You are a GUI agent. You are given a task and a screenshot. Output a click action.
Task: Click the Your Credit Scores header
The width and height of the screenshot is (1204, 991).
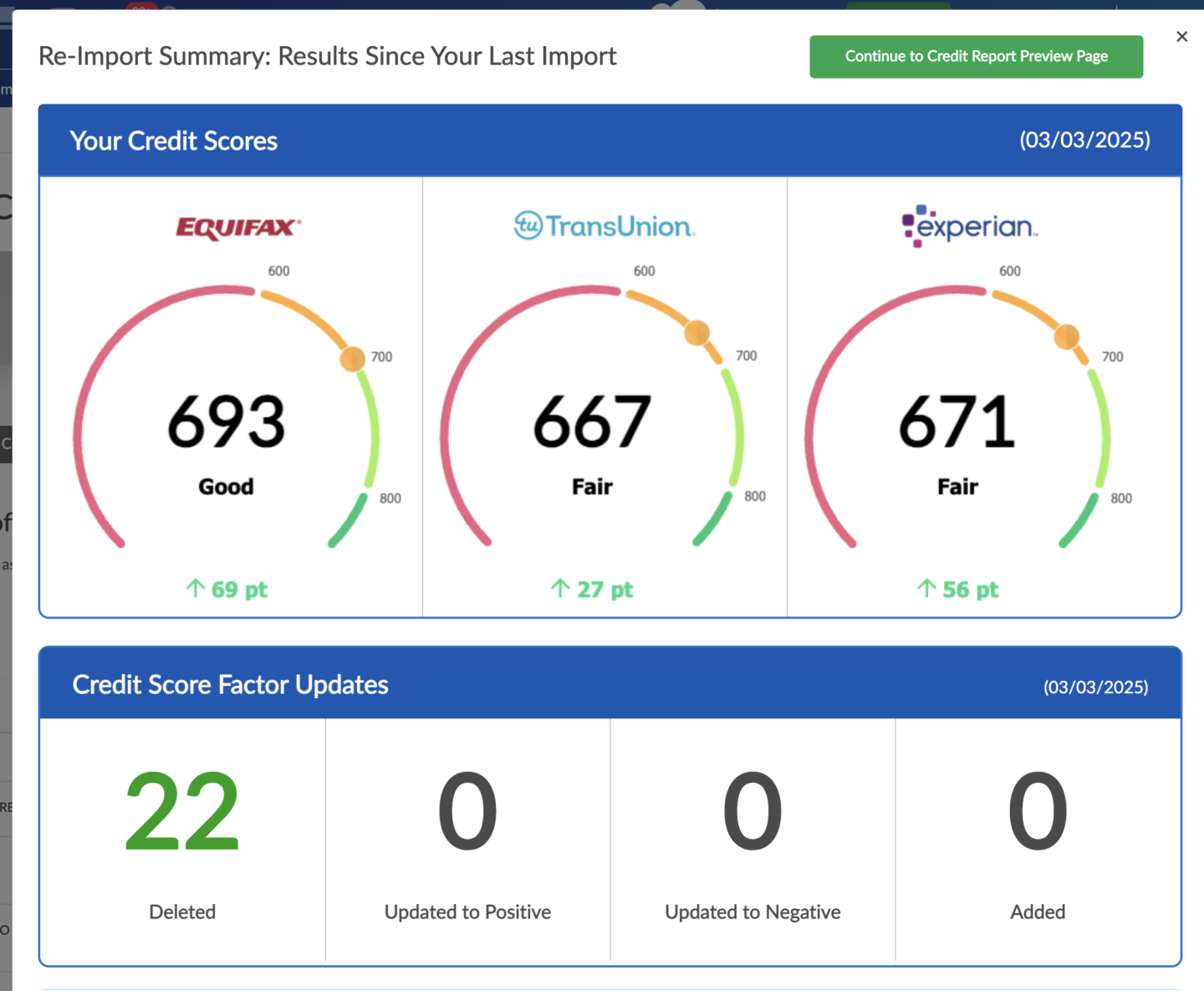point(174,140)
